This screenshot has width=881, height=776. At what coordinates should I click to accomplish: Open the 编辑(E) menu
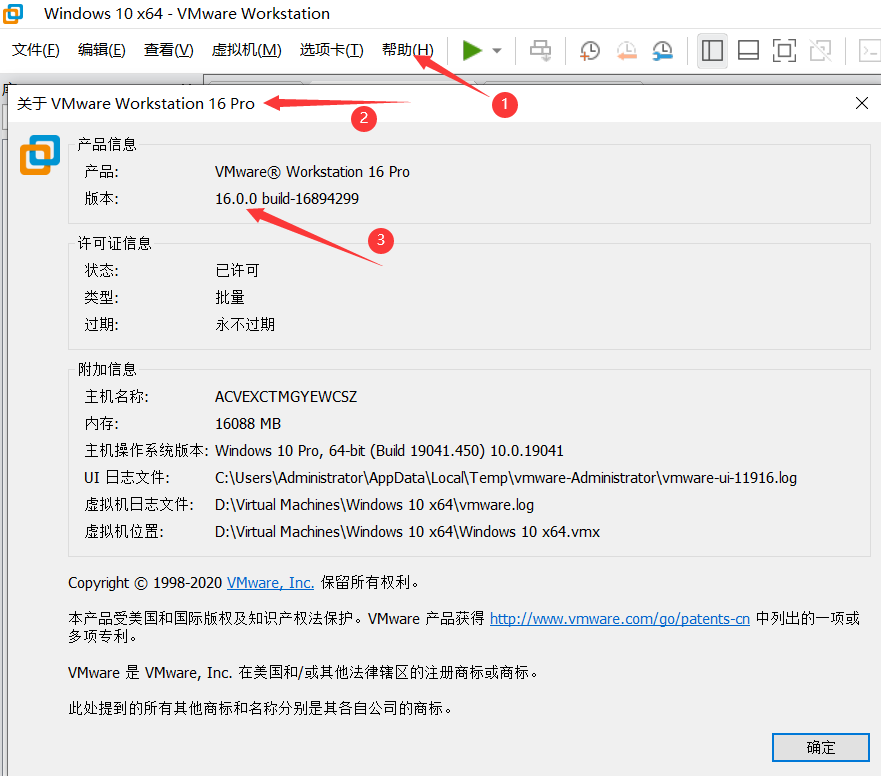point(102,50)
